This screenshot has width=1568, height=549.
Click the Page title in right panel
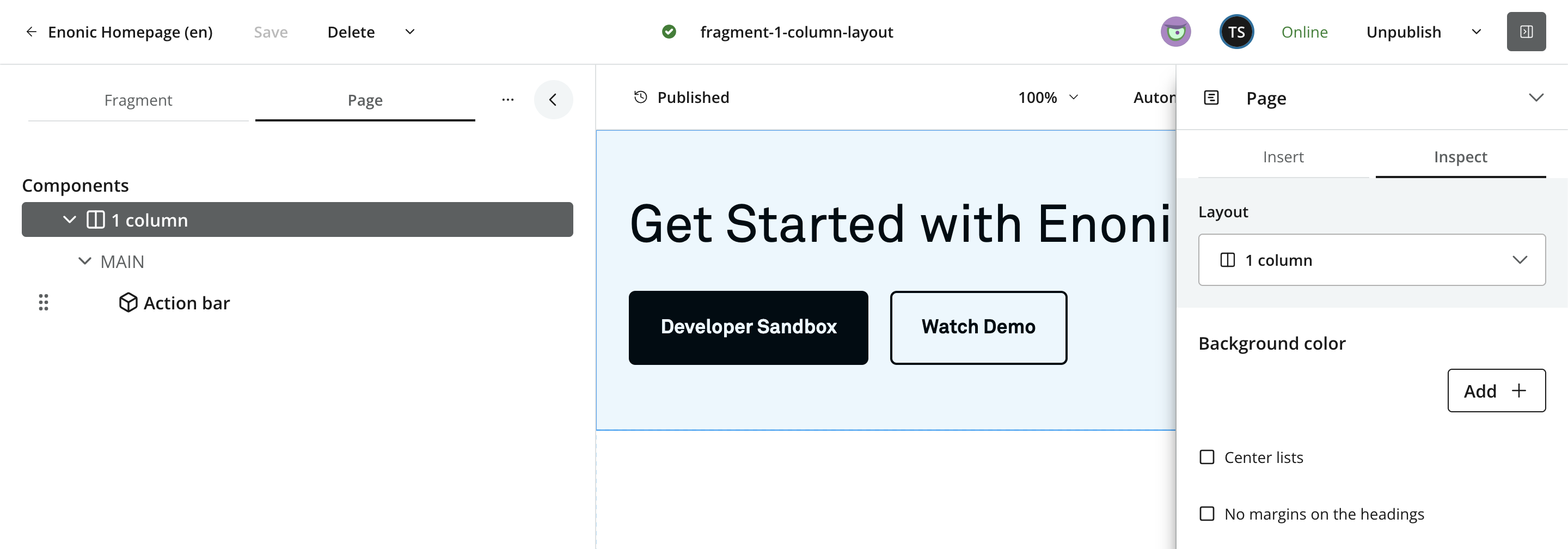1266,98
